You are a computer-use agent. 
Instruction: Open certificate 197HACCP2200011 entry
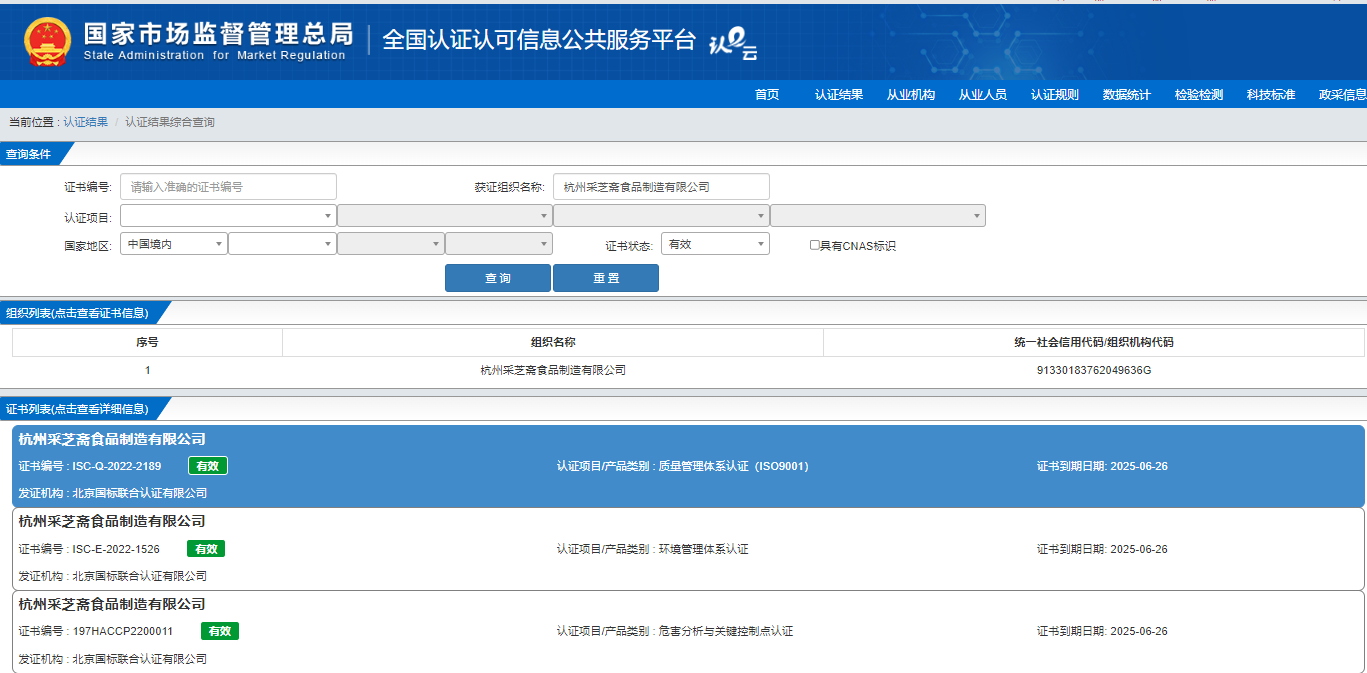pyautogui.click(x=688, y=631)
